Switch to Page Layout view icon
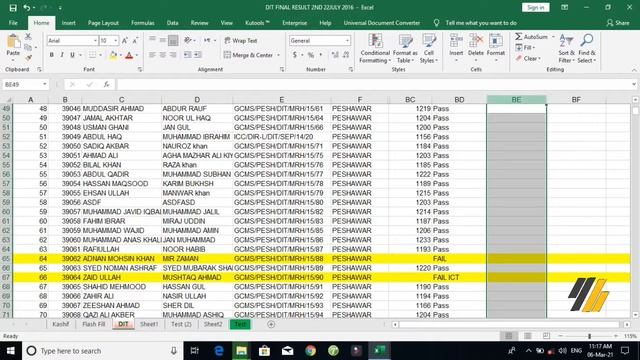 [527, 336]
